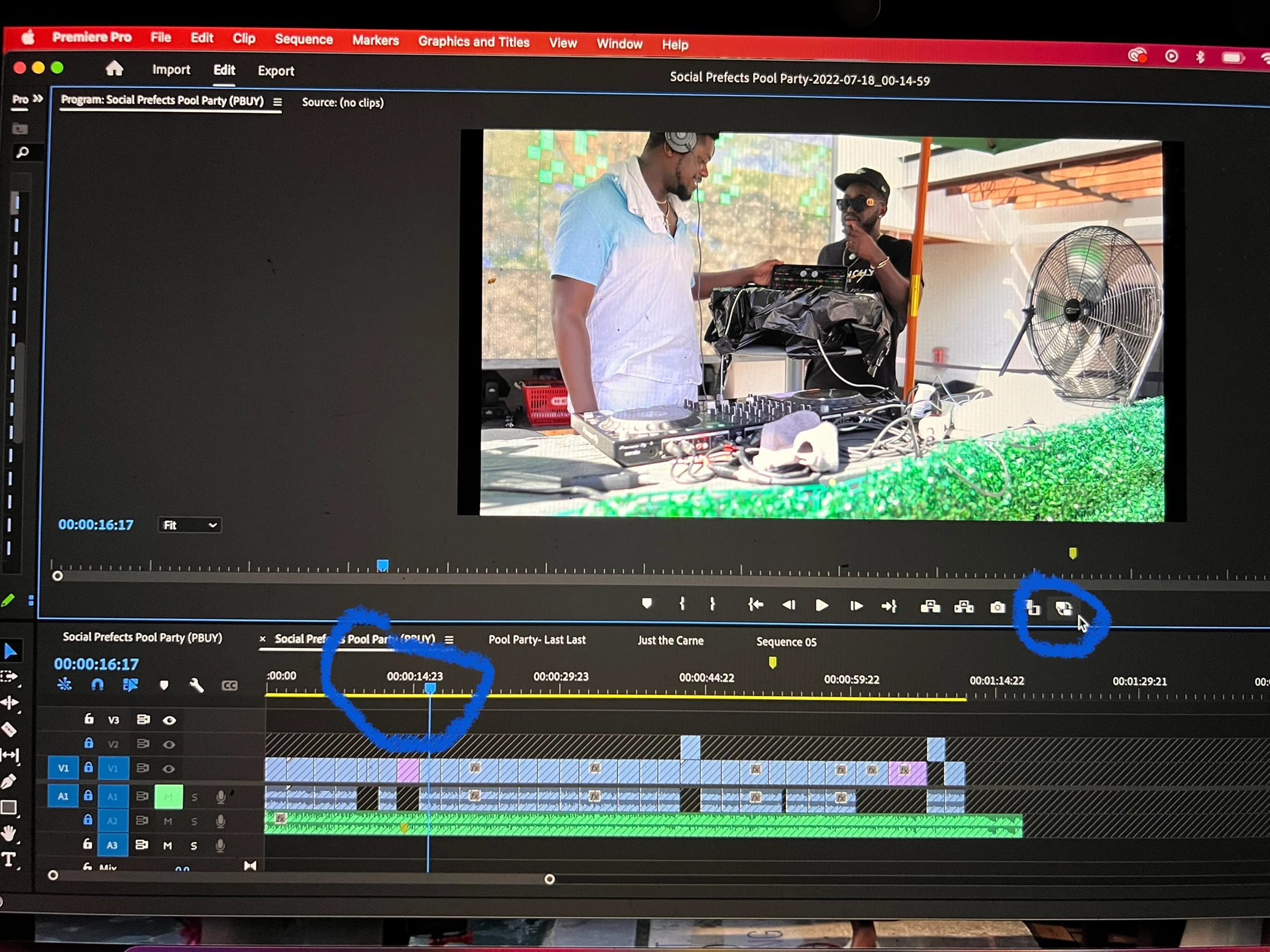The height and width of the screenshot is (952, 1270).
Task: Open the Fit zoom level dropdown
Action: 189,525
